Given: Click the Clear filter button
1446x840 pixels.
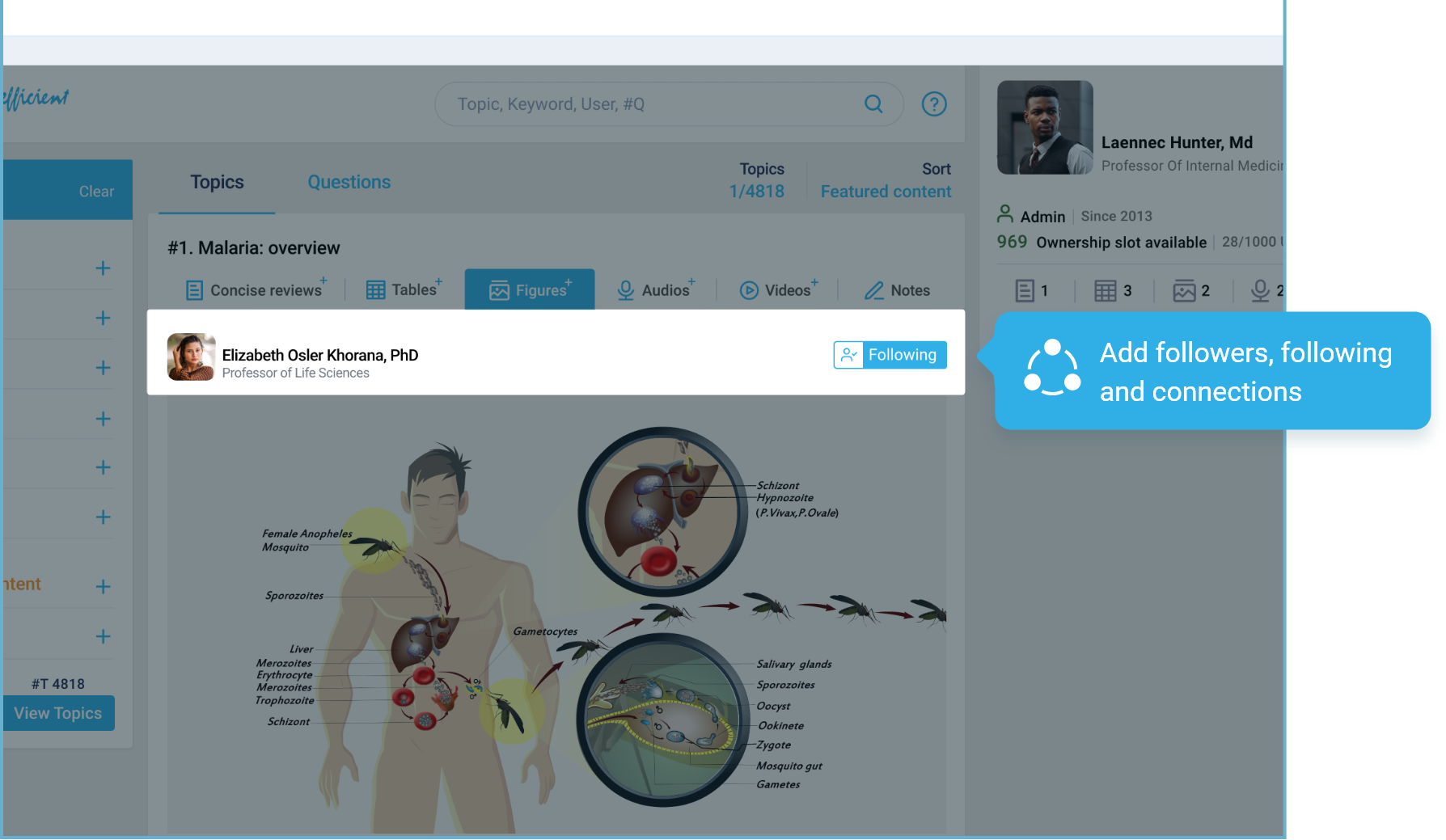Looking at the screenshot, I should 96,192.
